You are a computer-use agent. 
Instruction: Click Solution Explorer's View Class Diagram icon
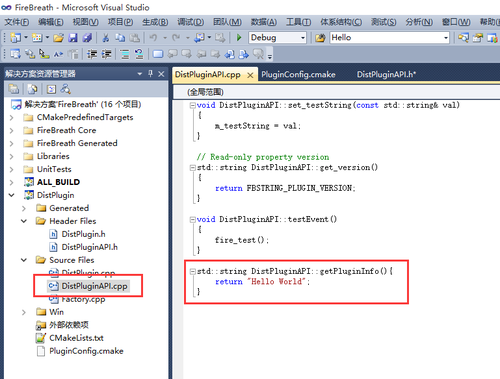(66, 89)
